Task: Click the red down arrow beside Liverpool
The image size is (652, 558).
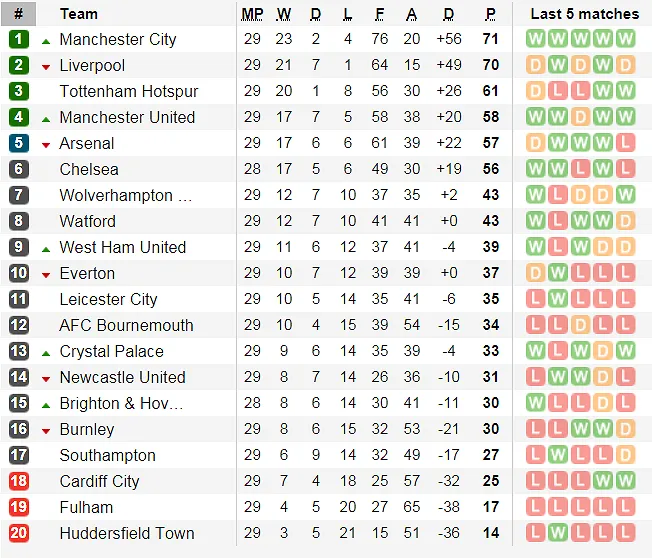Action: tap(46, 66)
